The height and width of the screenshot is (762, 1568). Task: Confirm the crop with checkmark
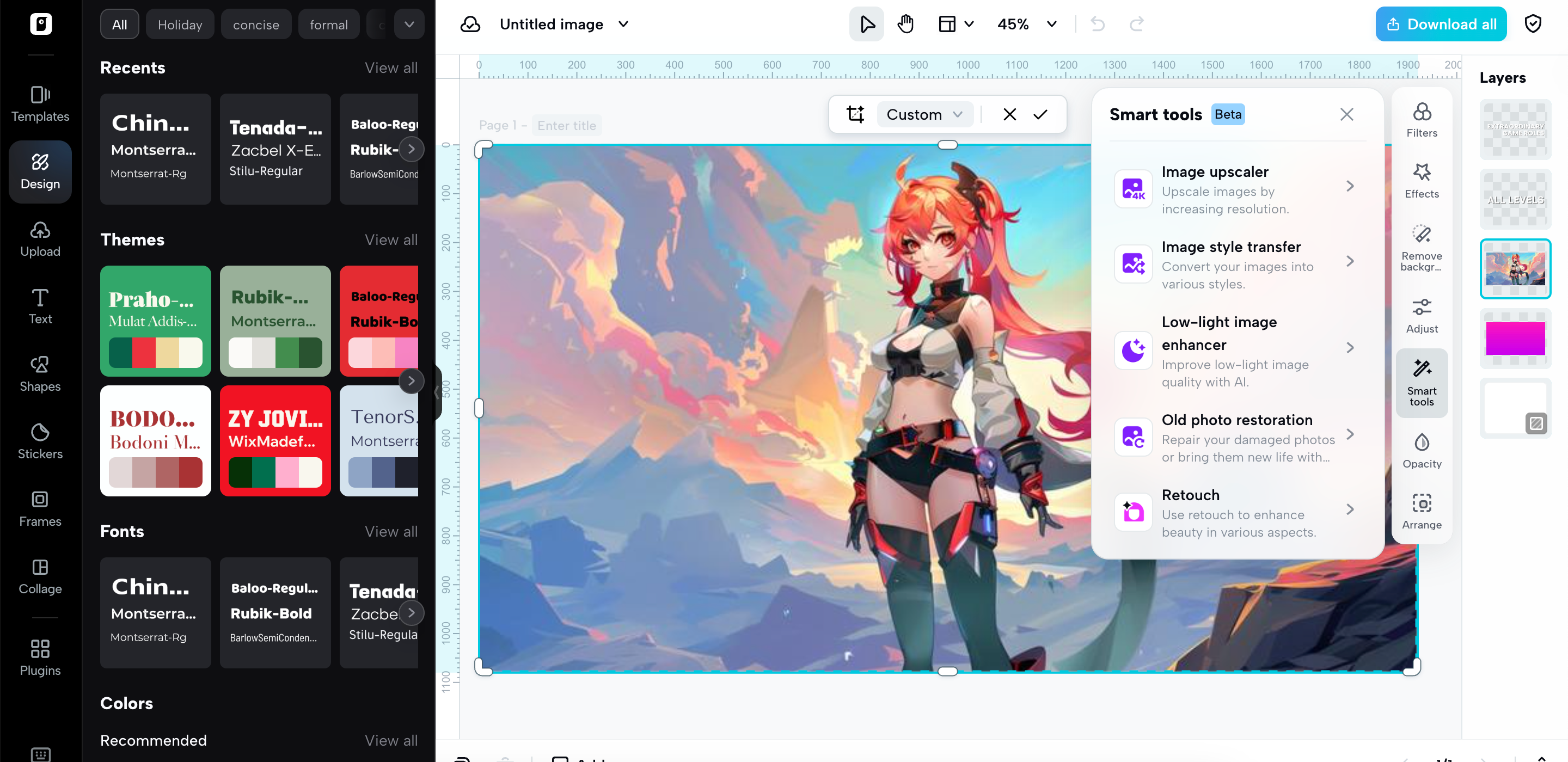pos(1040,114)
